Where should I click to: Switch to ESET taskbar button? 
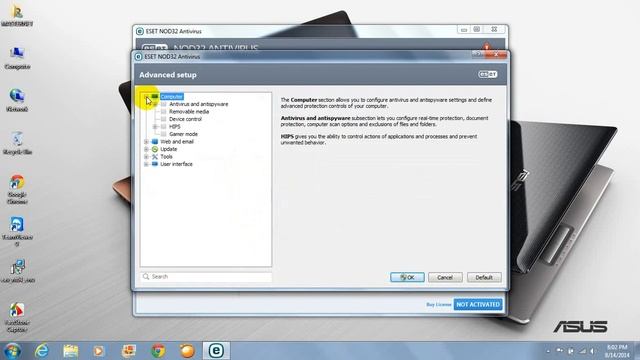coord(216,351)
